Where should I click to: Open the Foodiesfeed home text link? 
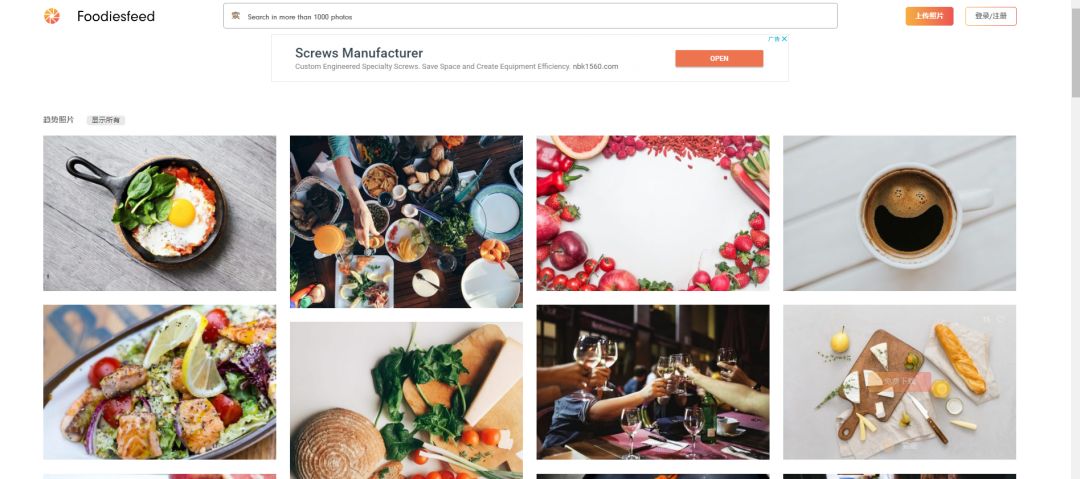[116, 16]
